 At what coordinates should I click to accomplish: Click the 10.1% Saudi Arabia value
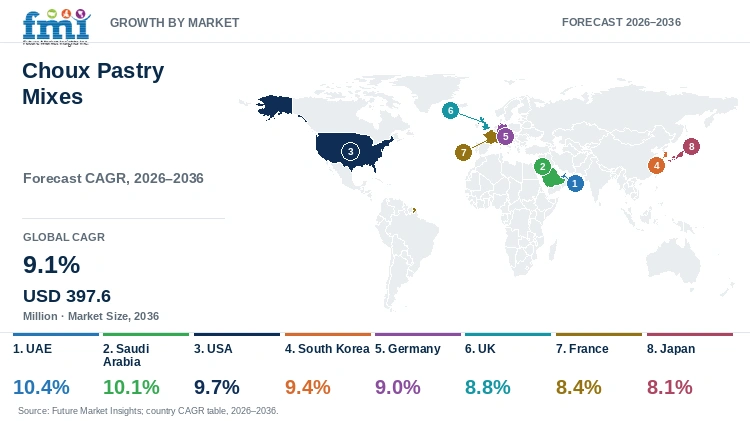(131, 387)
